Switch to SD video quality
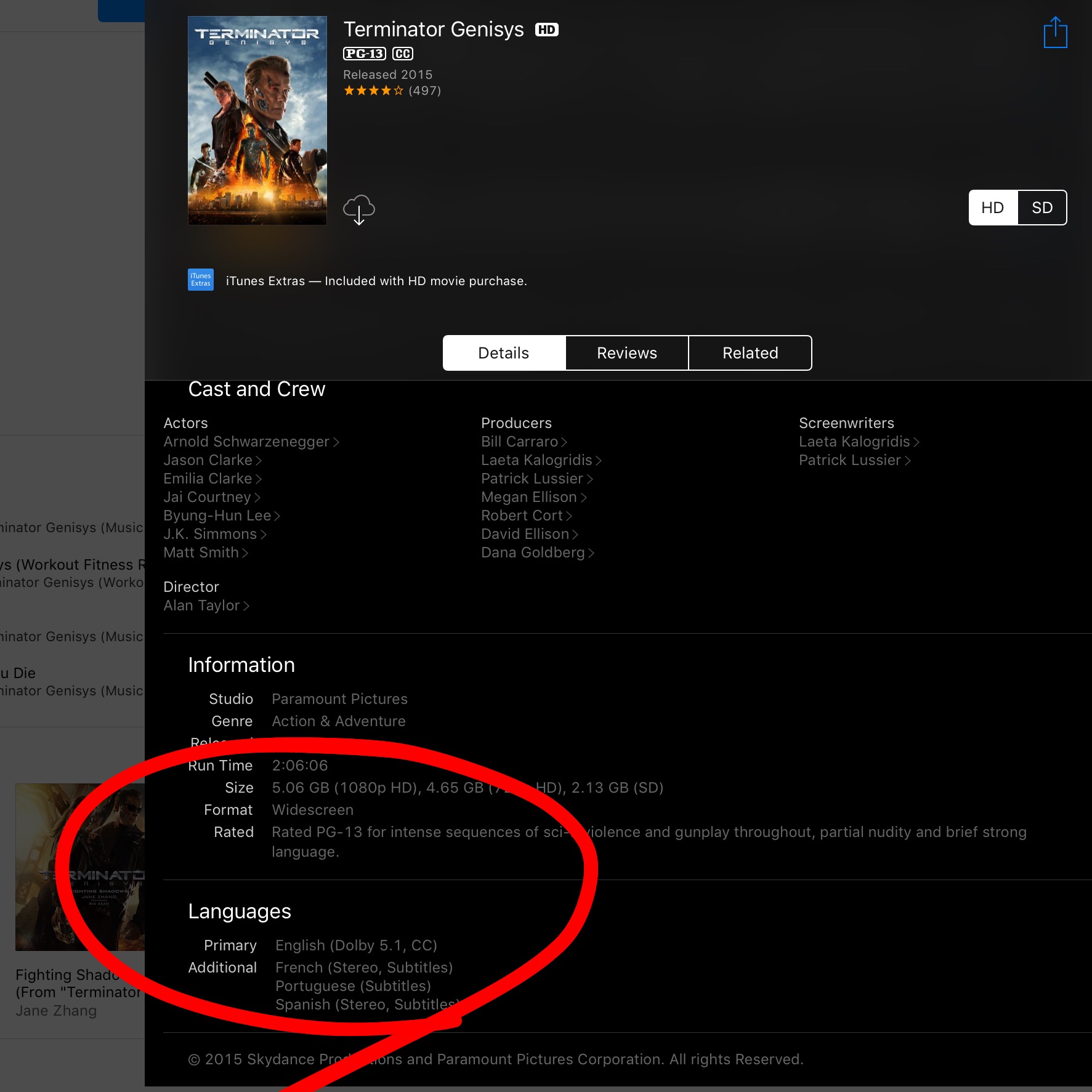This screenshot has height=1092, width=1092. 1042,208
